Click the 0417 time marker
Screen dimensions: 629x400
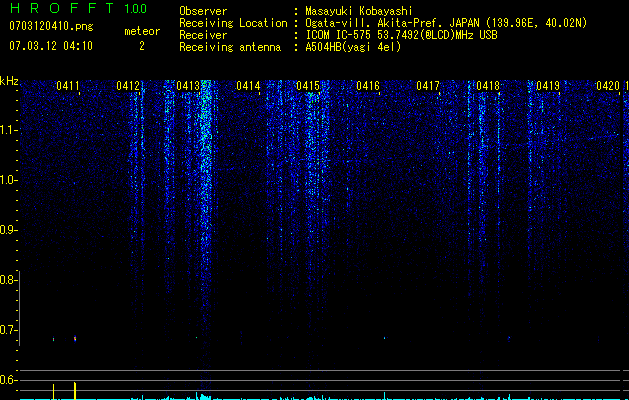pos(428,86)
